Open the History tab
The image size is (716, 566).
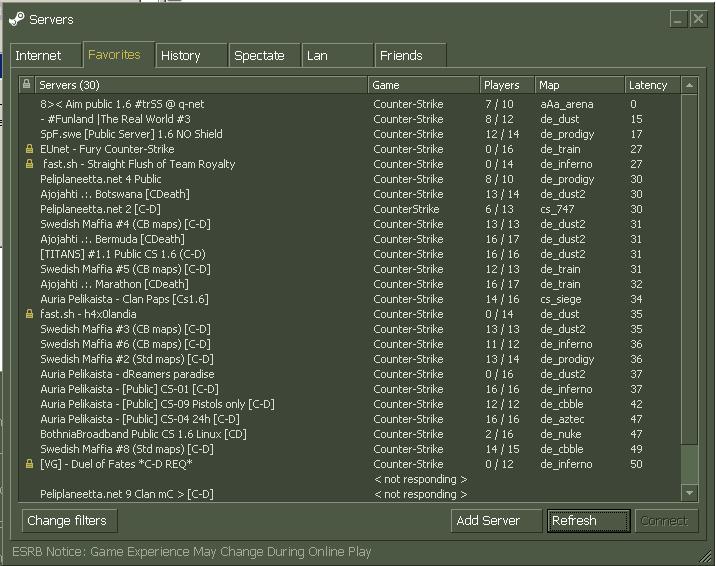click(x=191, y=56)
